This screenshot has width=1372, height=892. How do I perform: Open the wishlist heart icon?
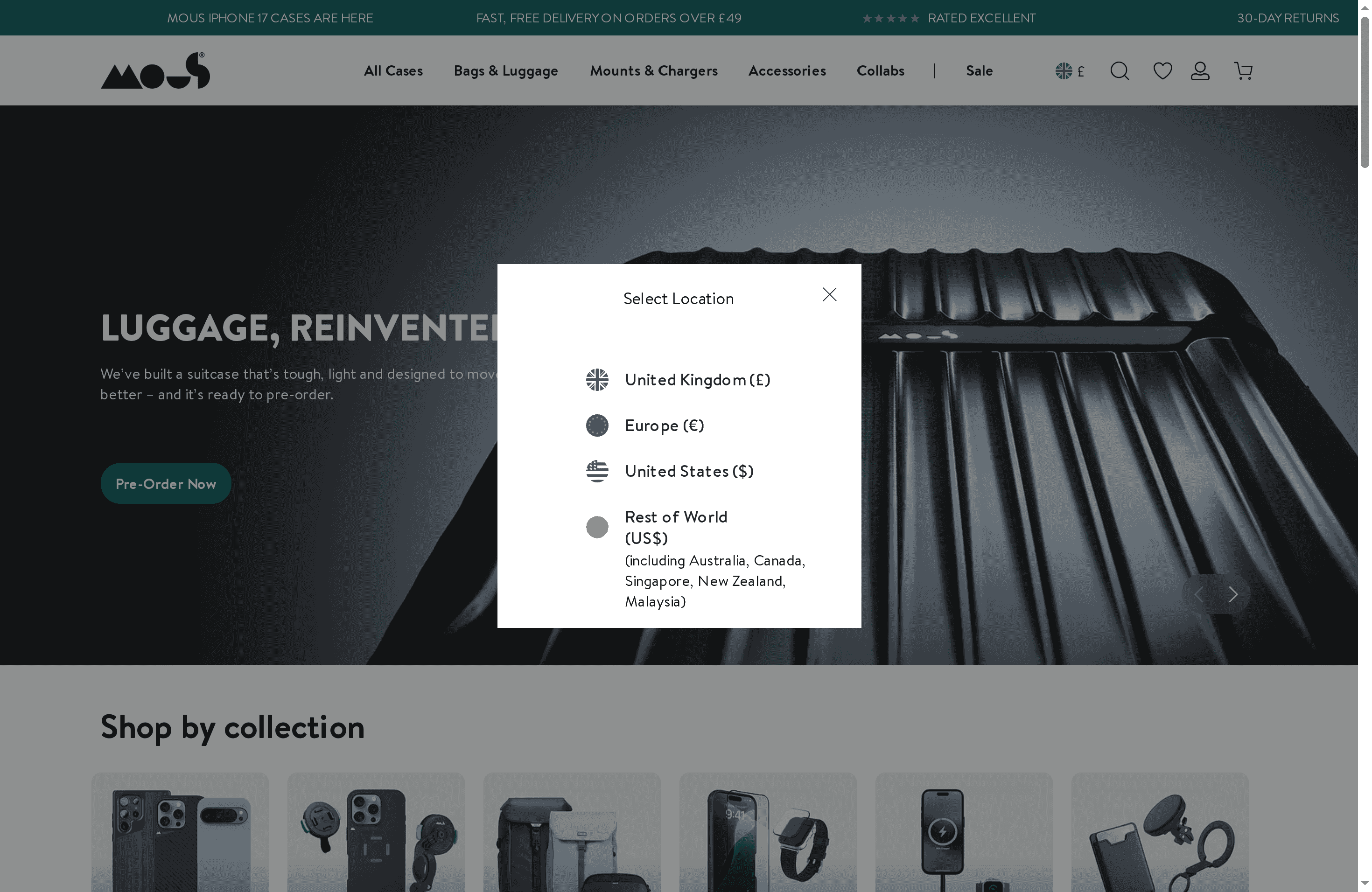pos(1162,70)
